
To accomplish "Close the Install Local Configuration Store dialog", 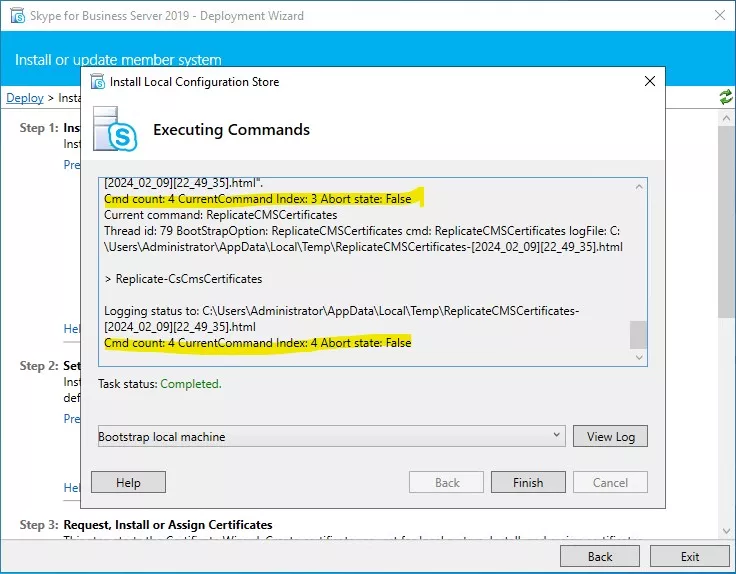I will [x=650, y=81].
